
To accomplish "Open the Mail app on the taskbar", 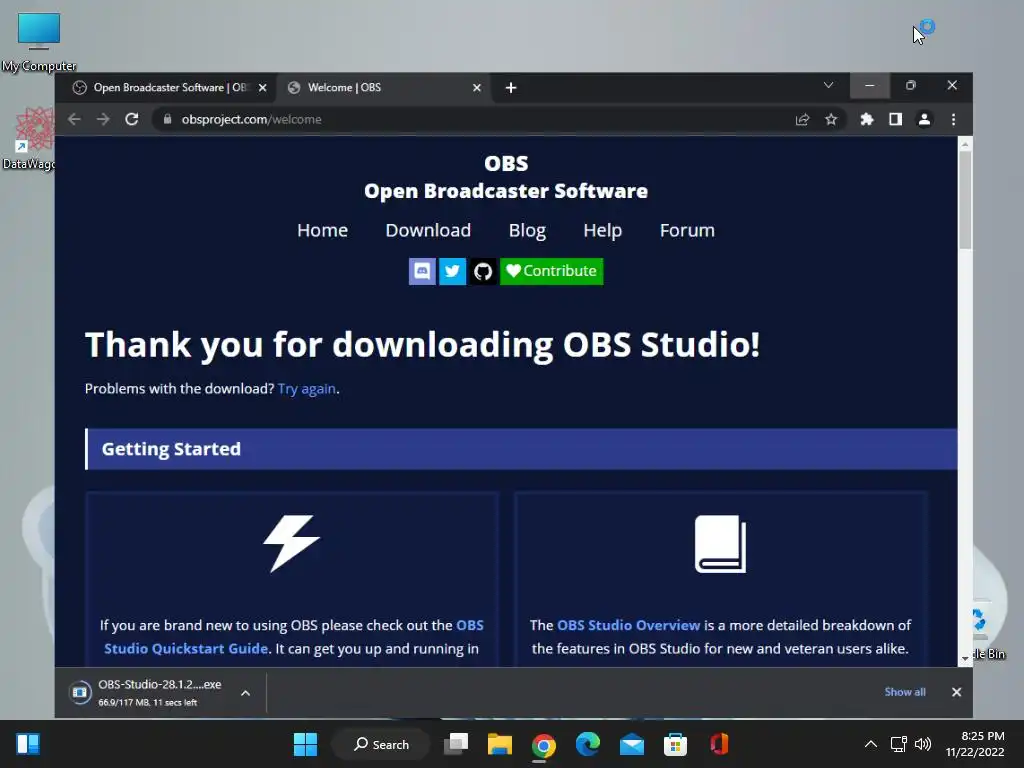I will click(632, 744).
